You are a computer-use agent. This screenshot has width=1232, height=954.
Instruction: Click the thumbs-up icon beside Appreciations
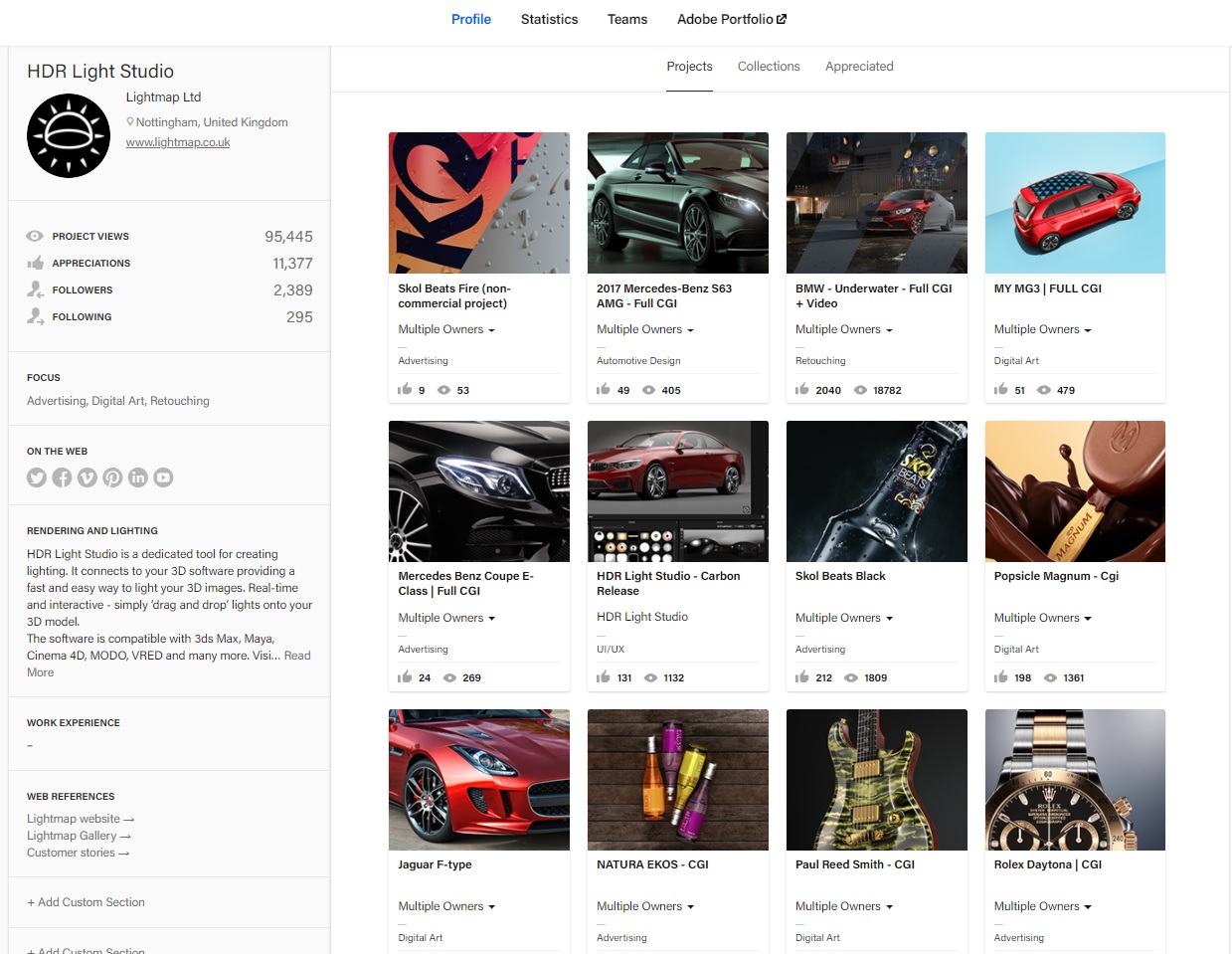tap(35, 263)
